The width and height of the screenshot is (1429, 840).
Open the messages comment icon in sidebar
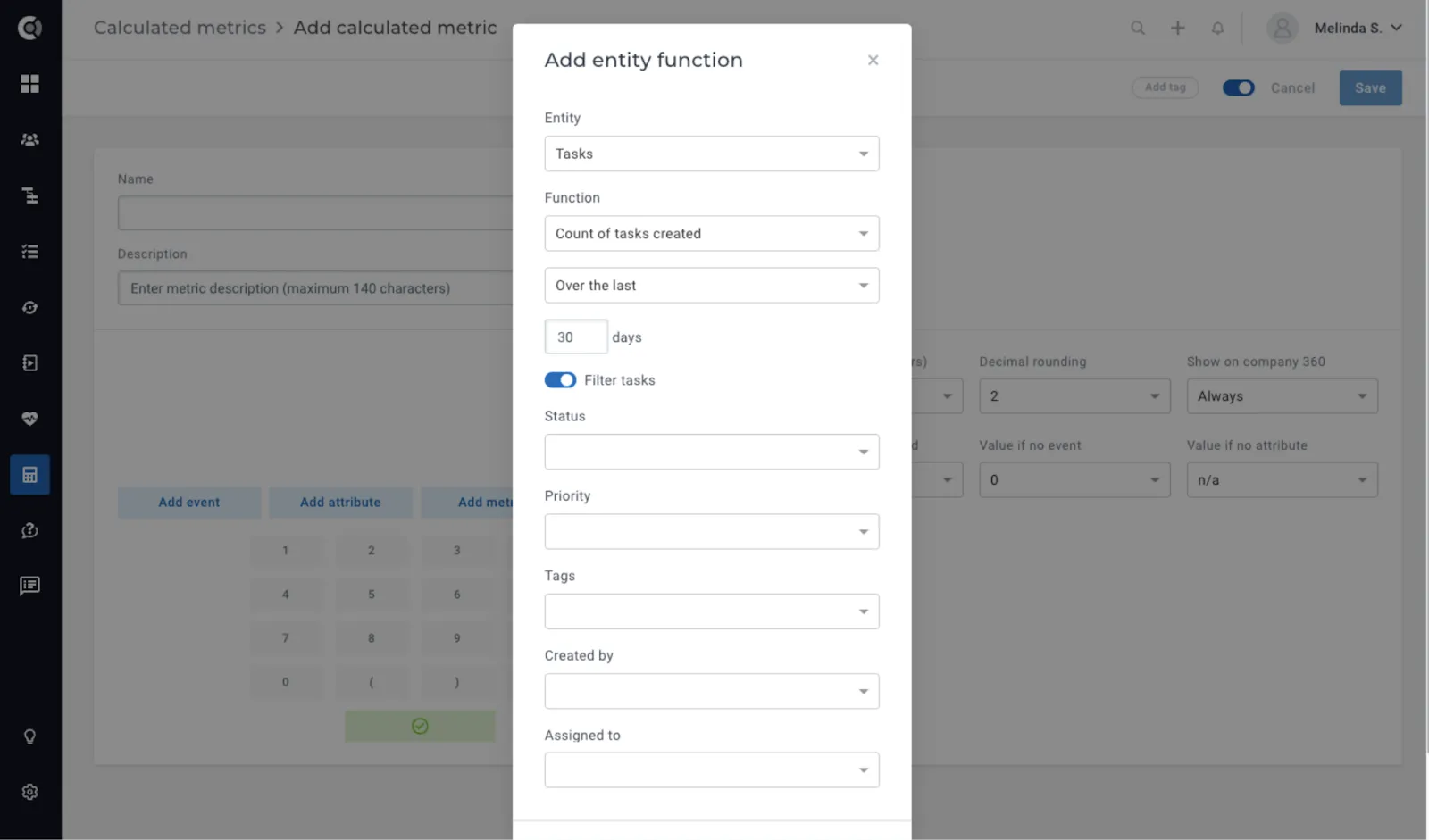29,586
